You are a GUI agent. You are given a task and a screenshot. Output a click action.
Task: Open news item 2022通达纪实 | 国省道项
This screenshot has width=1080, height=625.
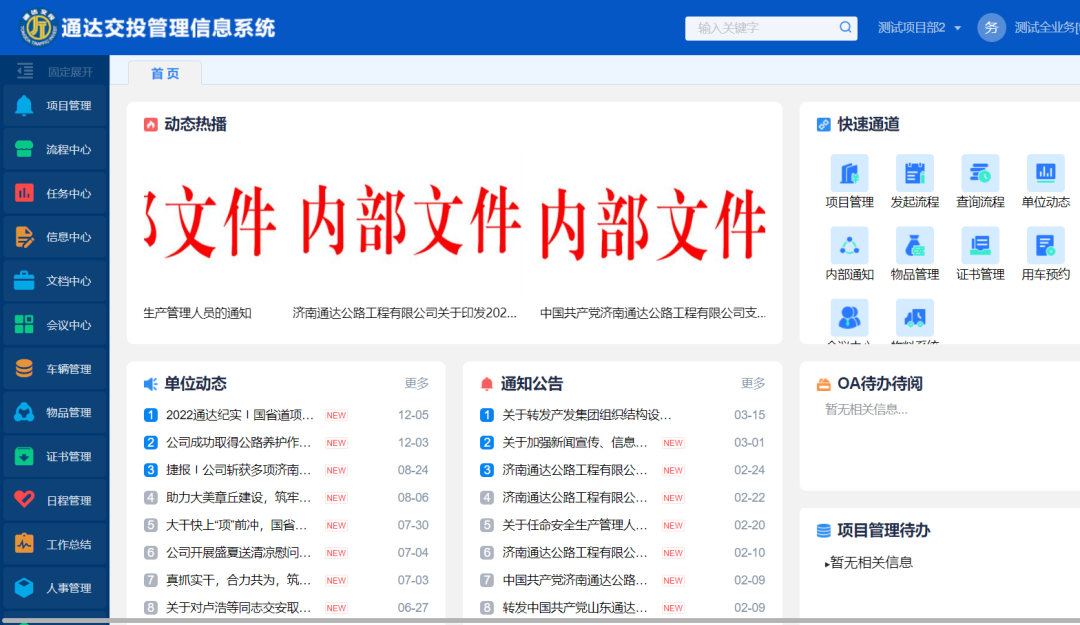pos(240,415)
